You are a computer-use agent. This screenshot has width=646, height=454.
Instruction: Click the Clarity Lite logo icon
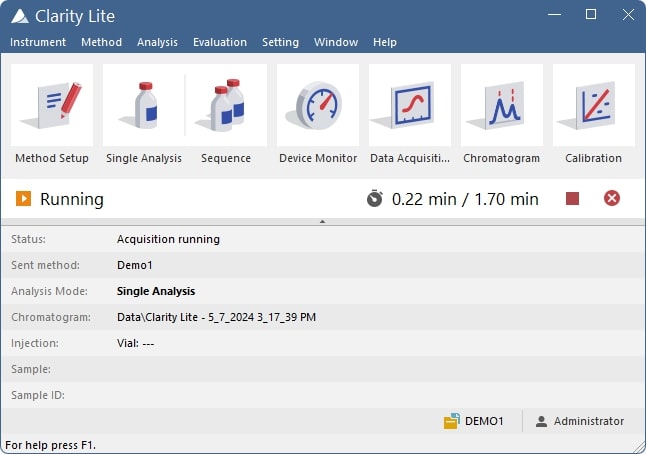20,16
